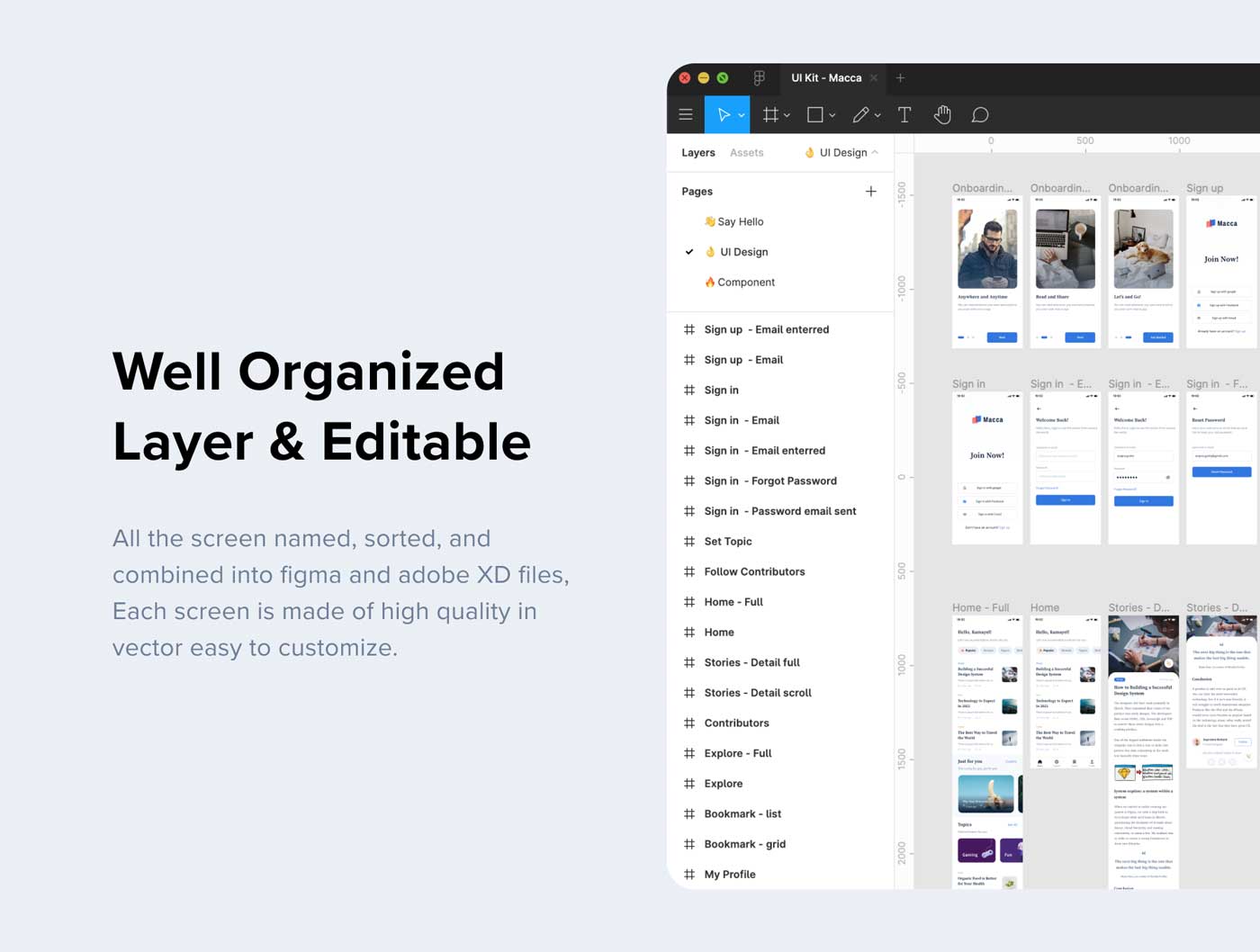Switch to the Layers tab
The image size is (1260, 952).
(698, 153)
